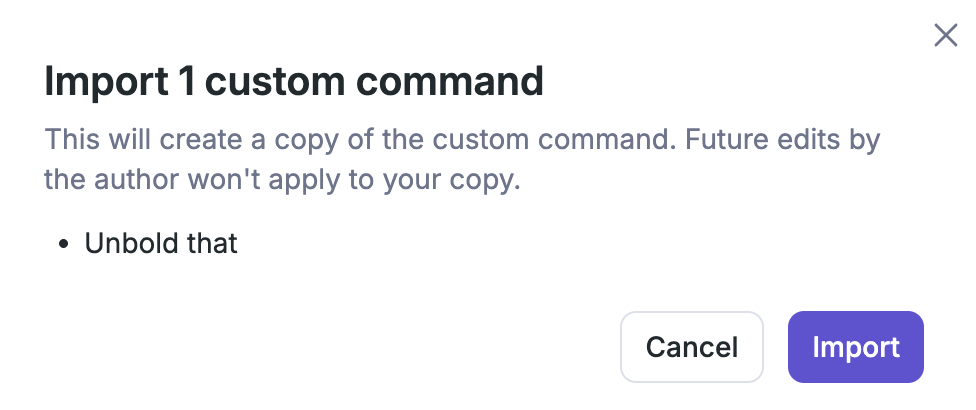Click the white-outlined Cancel button
This screenshot has width=976, height=410.
tap(692, 347)
